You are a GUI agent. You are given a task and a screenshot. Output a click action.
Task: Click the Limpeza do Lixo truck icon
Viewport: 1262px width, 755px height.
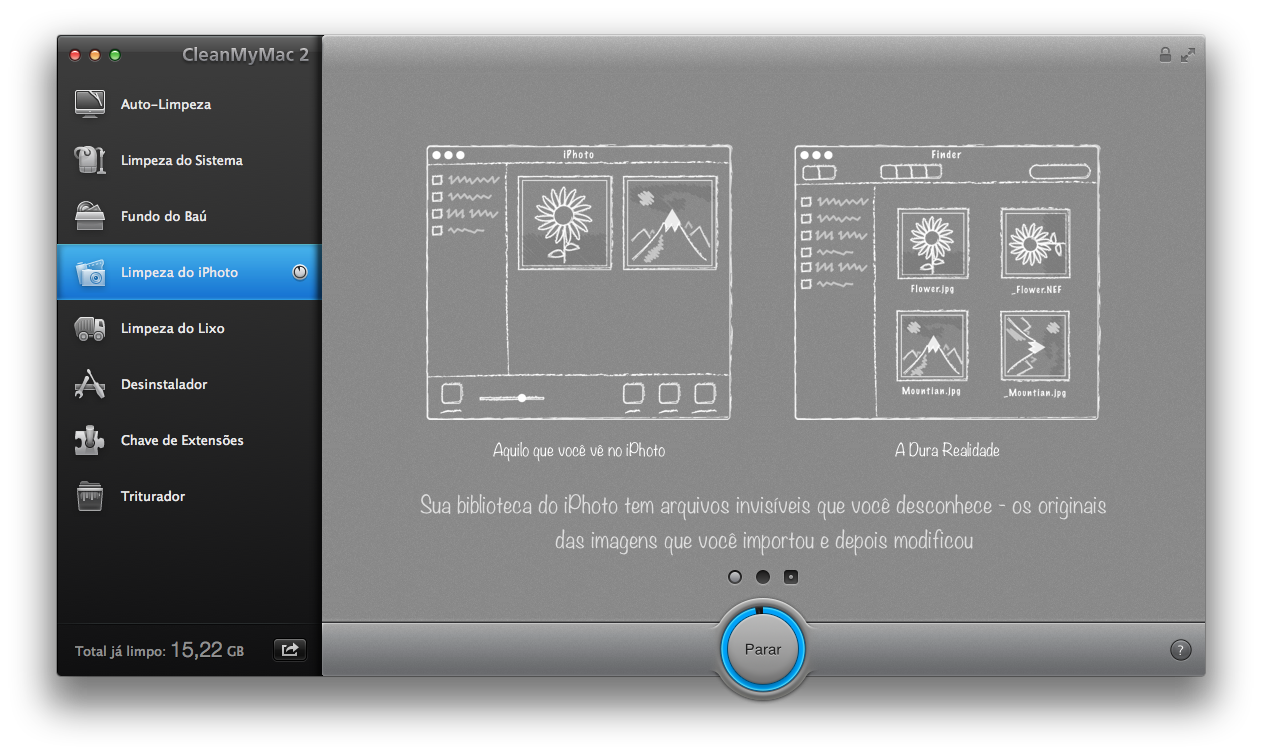click(90, 328)
